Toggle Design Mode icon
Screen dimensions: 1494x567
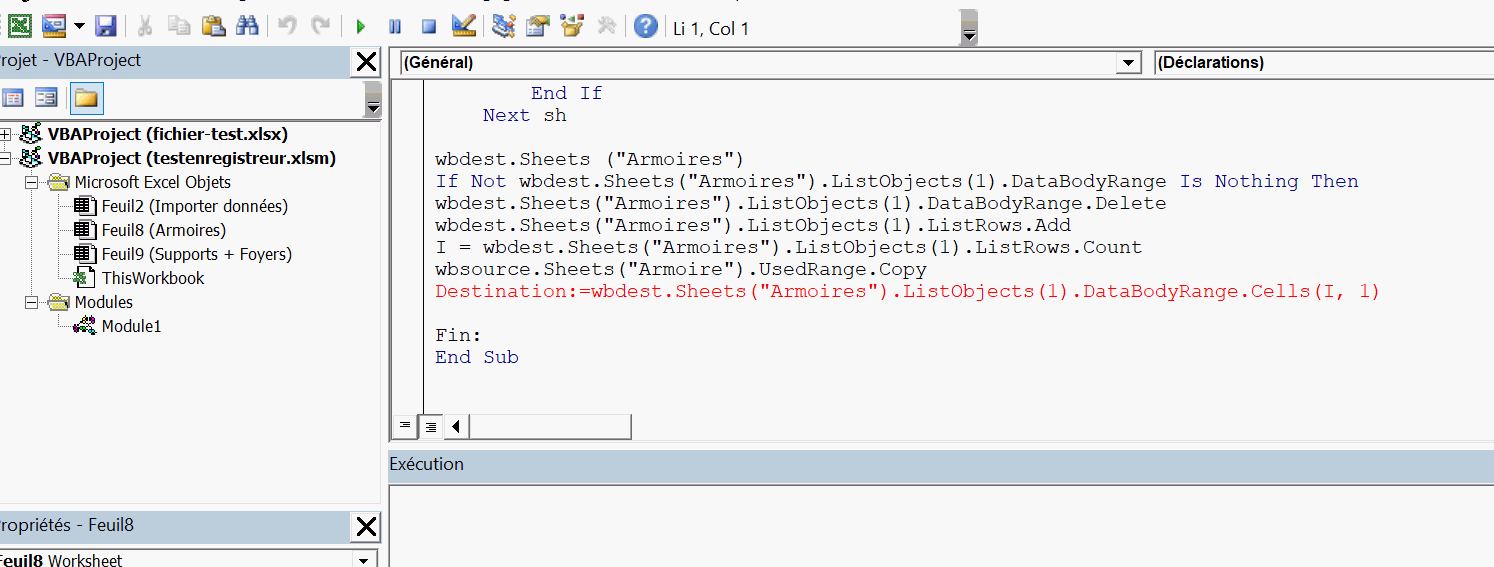[463, 26]
